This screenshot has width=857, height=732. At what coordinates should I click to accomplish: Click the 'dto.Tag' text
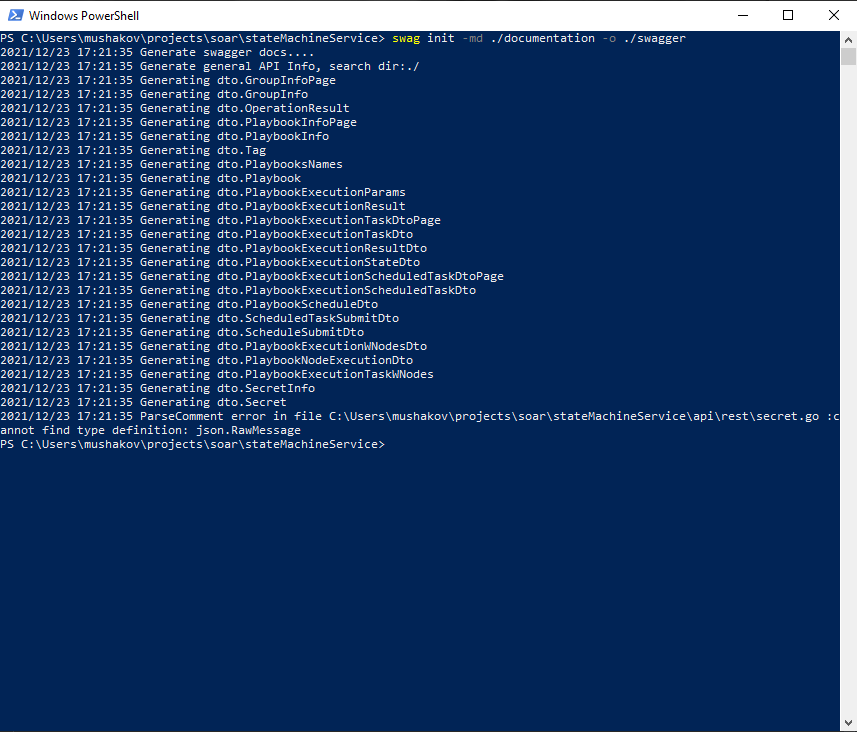[241, 150]
